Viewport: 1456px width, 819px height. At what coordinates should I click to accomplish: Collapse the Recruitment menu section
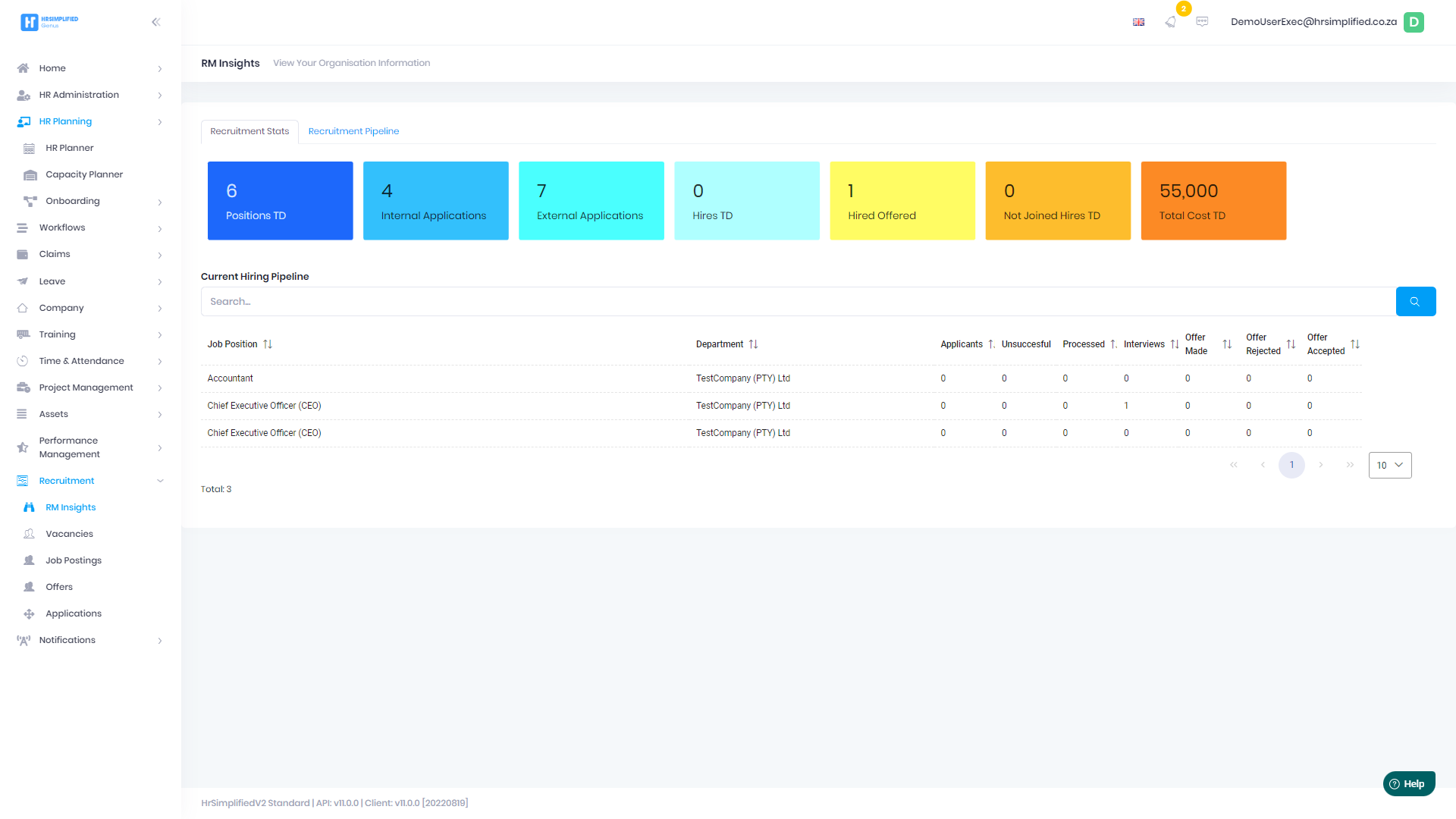[160, 481]
